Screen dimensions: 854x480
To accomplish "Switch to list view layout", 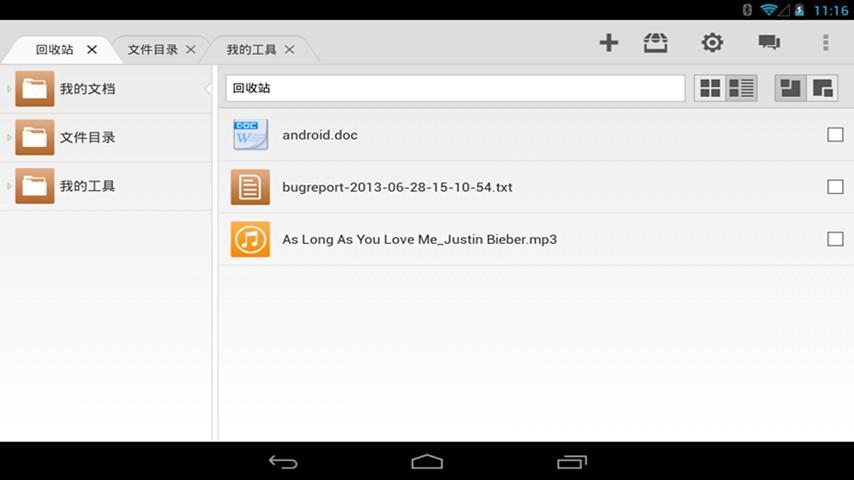I will pyautogui.click(x=741, y=88).
